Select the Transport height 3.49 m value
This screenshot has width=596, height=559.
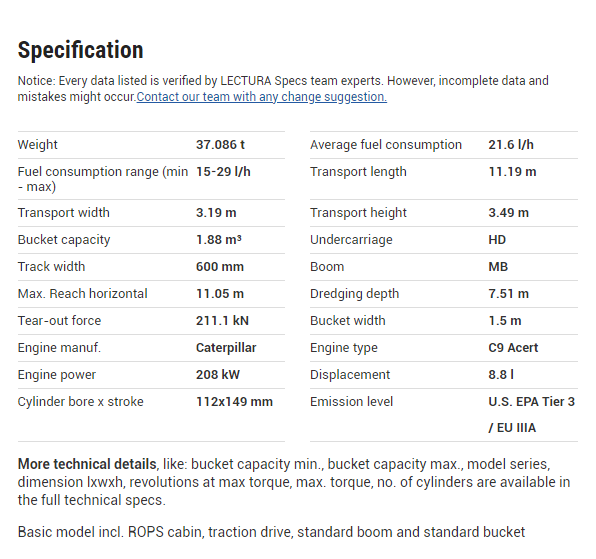[509, 213]
